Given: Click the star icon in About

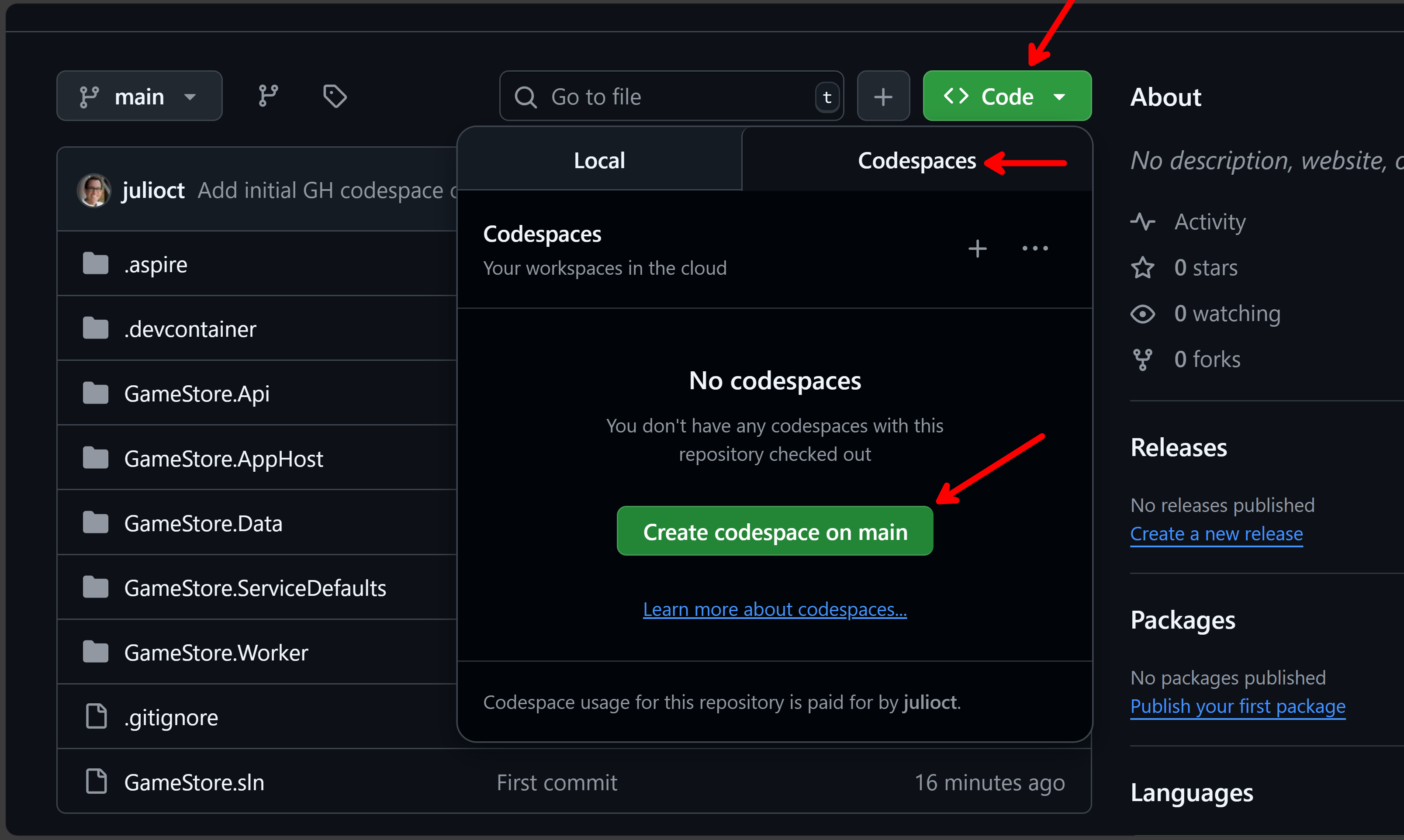Looking at the screenshot, I should [x=1143, y=268].
